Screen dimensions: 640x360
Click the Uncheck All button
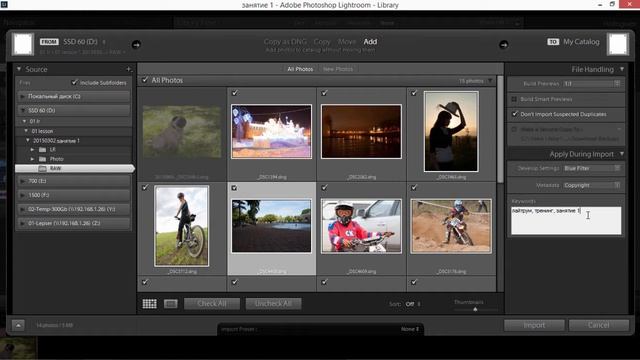click(273, 304)
